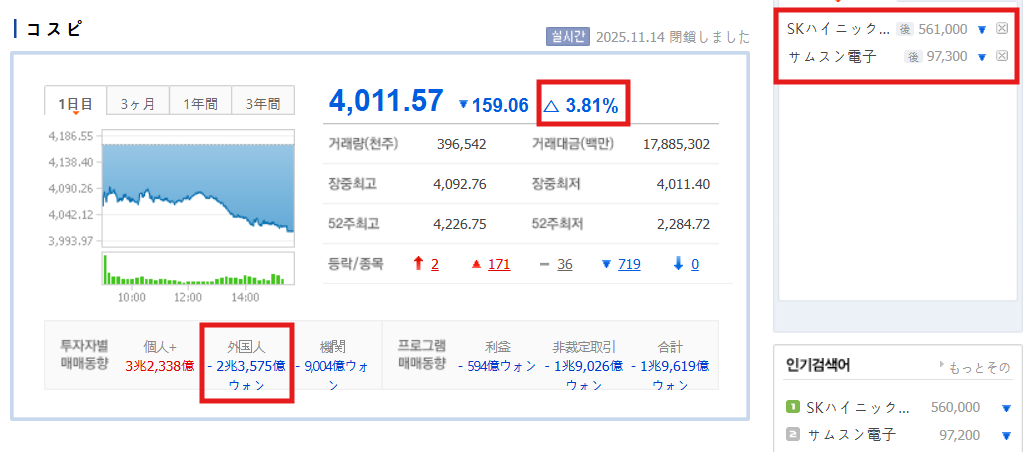Click the rising stocks red triangle
The width and height of the screenshot is (1028, 452).
pyautogui.click(x=476, y=264)
